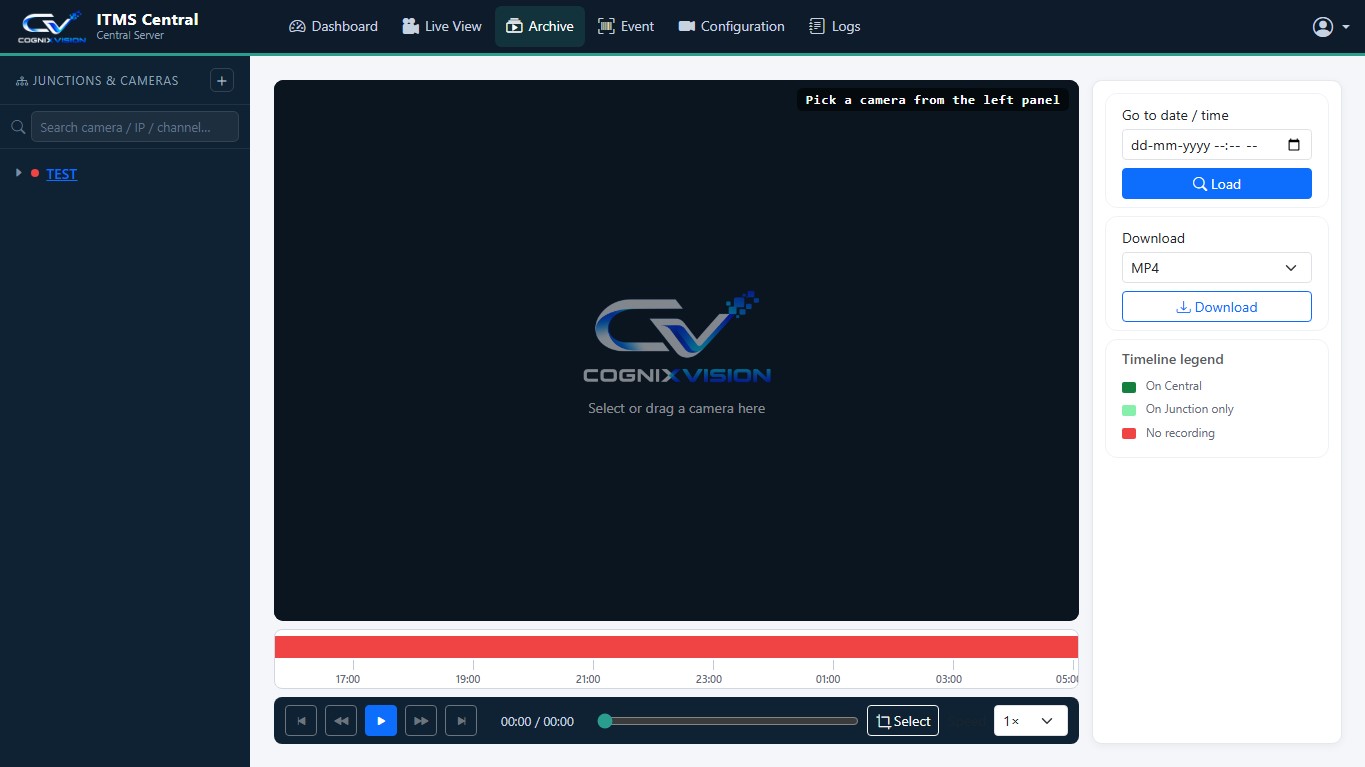Click the 01:00 timeline marker
The image size is (1365, 767).
[x=828, y=679]
